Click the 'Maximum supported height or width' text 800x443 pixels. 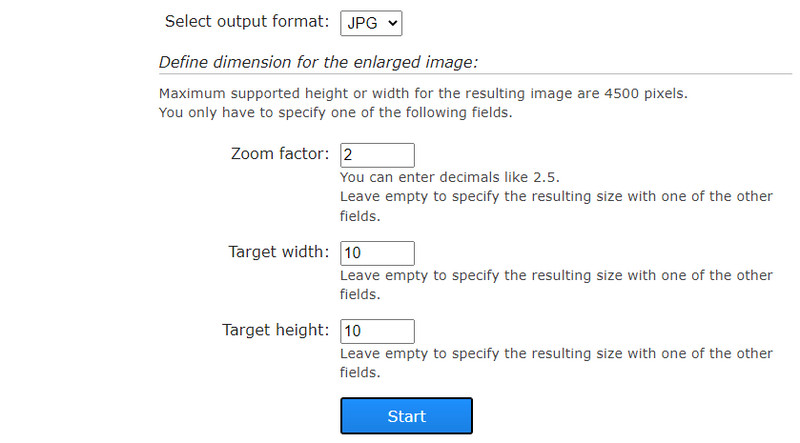[423, 94]
